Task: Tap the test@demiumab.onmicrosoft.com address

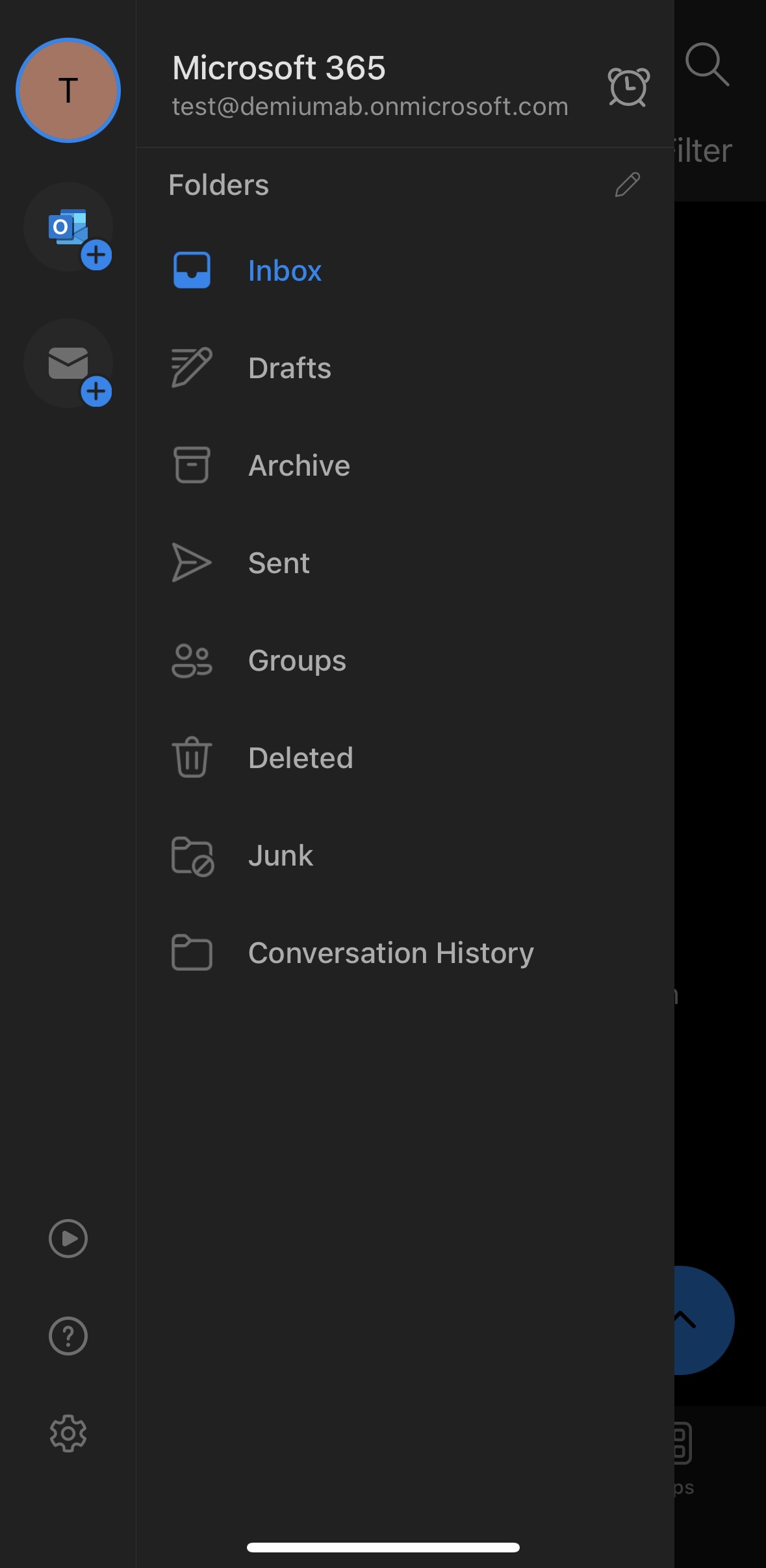Action: (x=370, y=107)
